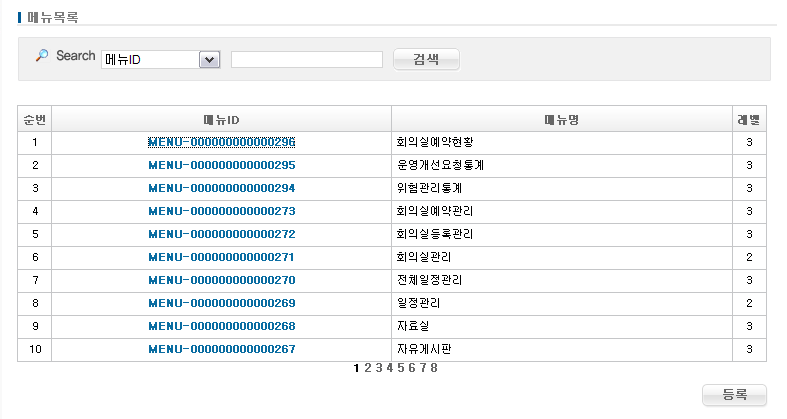Go to page 2 in pagination
The image size is (787, 419).
pyautogui.click(x=368, y=368)
